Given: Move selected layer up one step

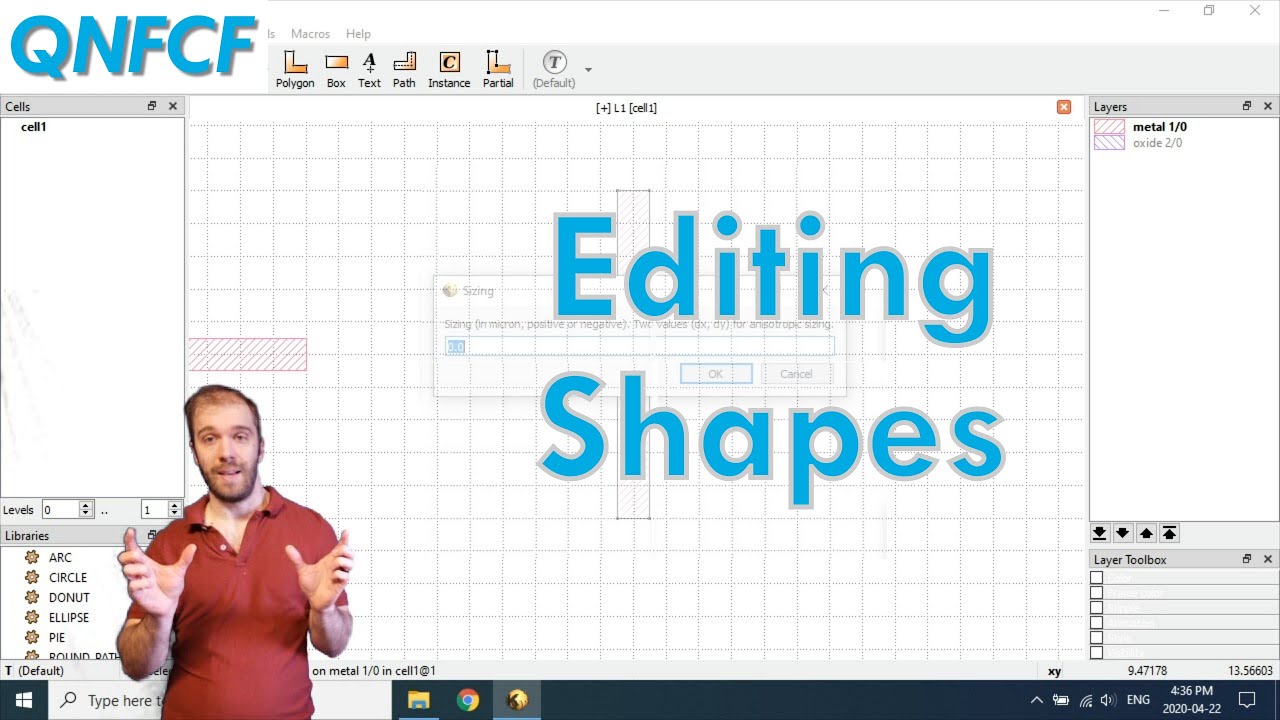Looking at the screenshot, I should coord(1146,533).
